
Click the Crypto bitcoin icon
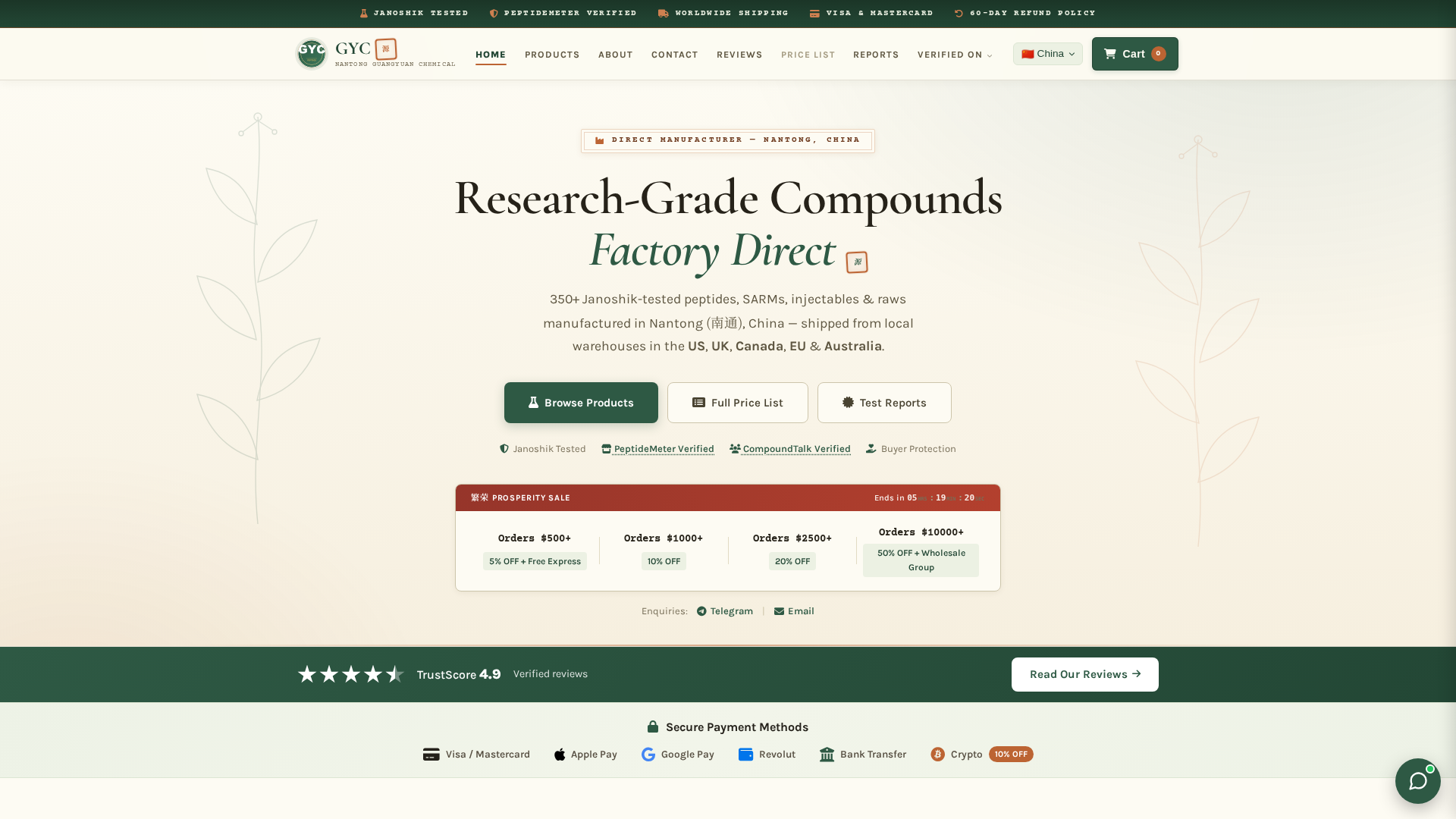coord(938,755)
